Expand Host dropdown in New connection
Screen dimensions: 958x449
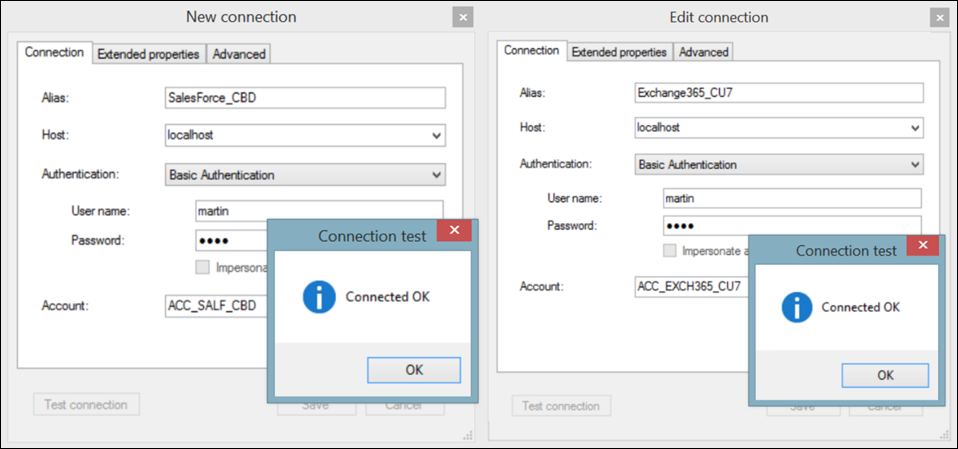click(436, 136)
